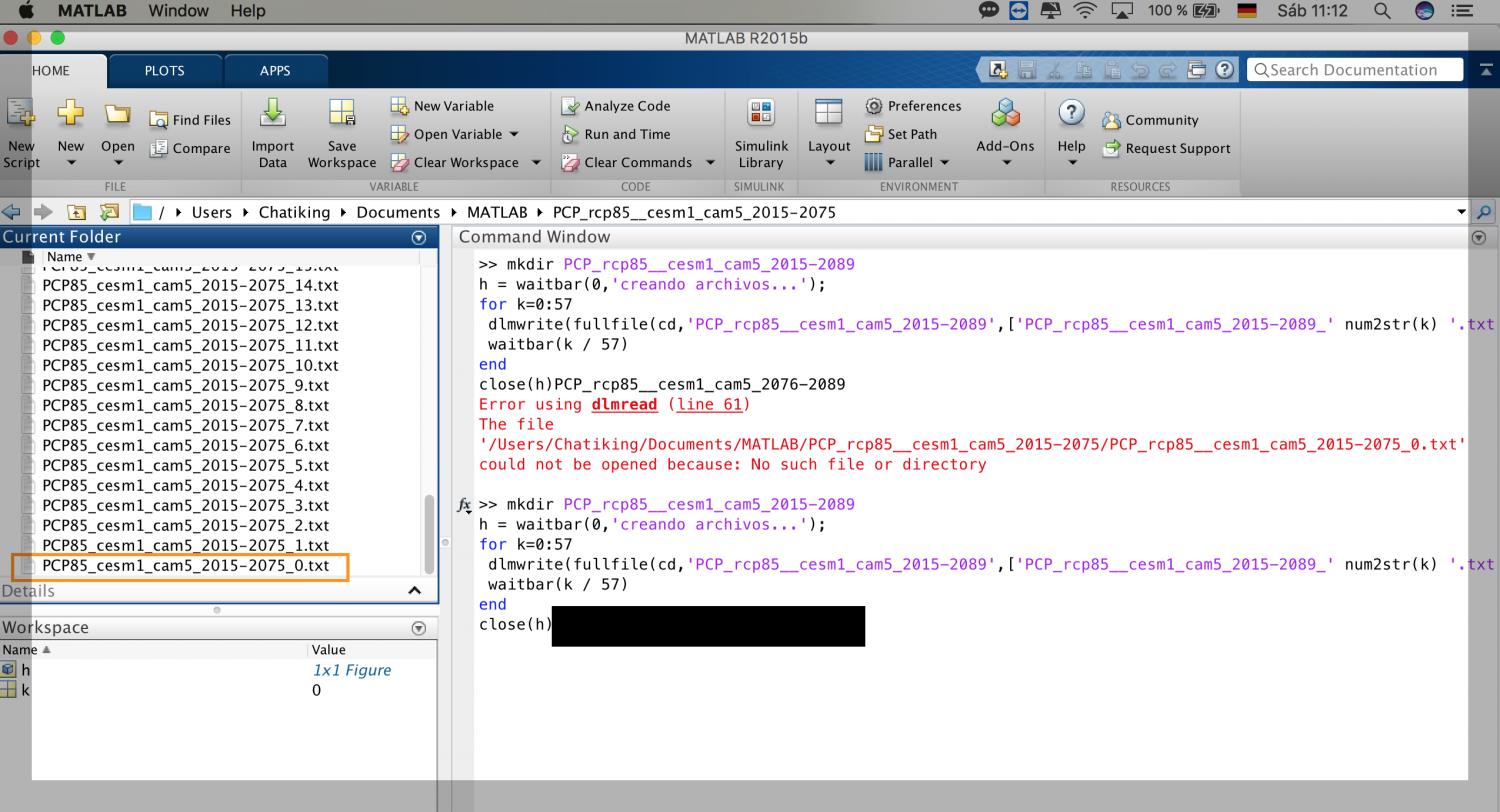This screenshot has width=1500, height=812.
Task: Click Request Support
Action: pos(1166,148)
